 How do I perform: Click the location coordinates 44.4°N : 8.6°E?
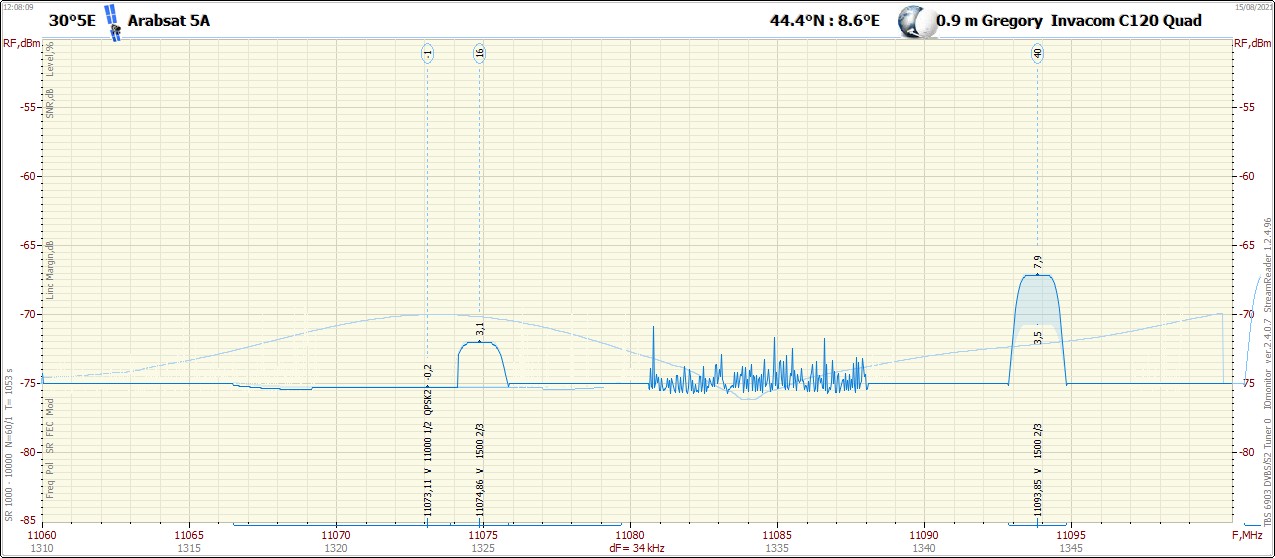point(824,20)
